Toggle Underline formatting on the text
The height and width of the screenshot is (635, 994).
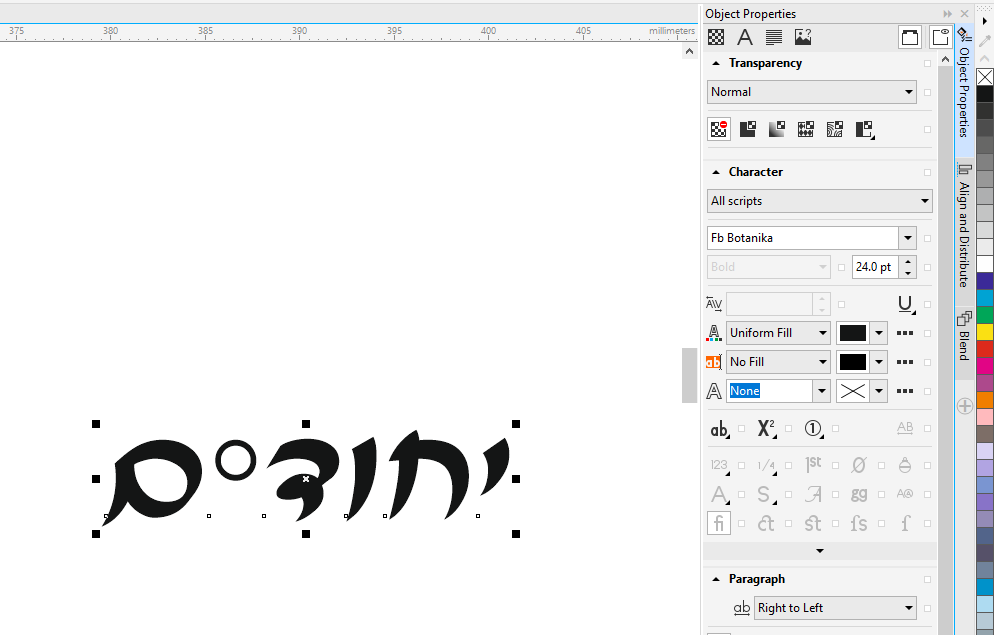pyautogui.click(x=905, y=304)
